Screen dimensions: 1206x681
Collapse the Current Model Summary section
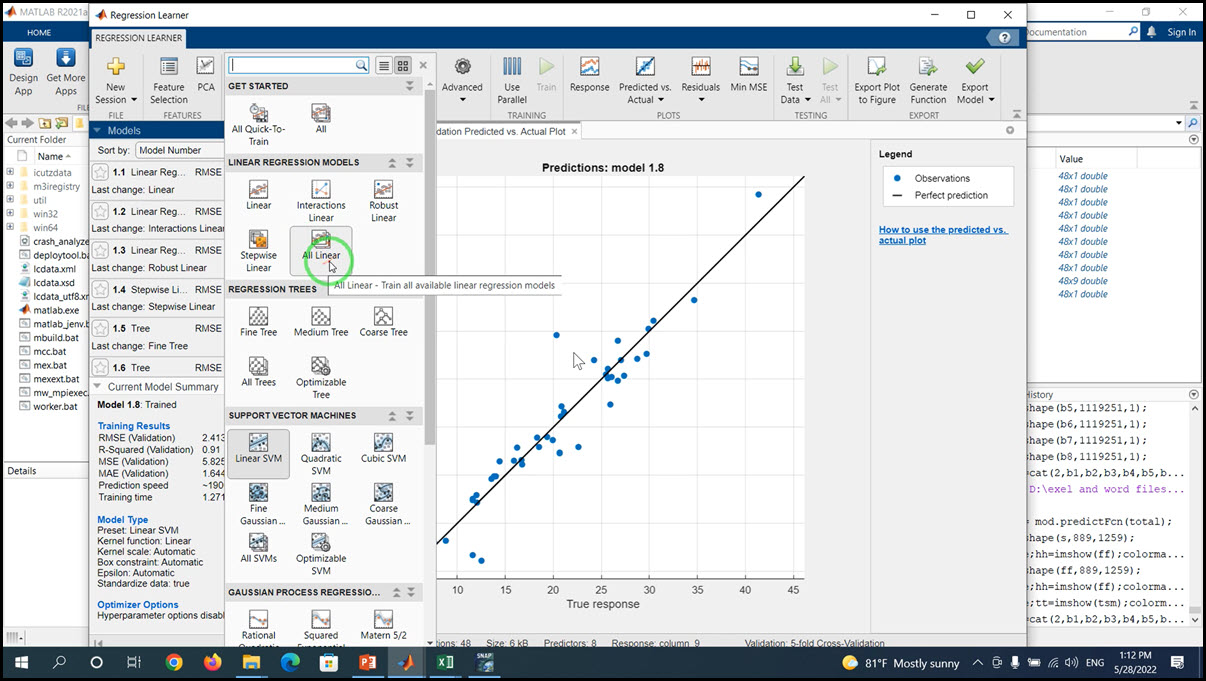[x=97, y=387]
